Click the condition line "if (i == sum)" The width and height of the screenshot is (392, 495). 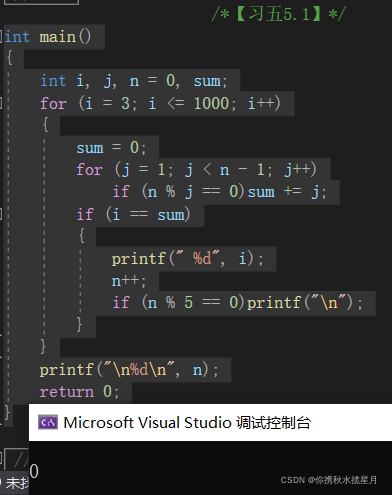pyautogui.click(x=133, y=214)
